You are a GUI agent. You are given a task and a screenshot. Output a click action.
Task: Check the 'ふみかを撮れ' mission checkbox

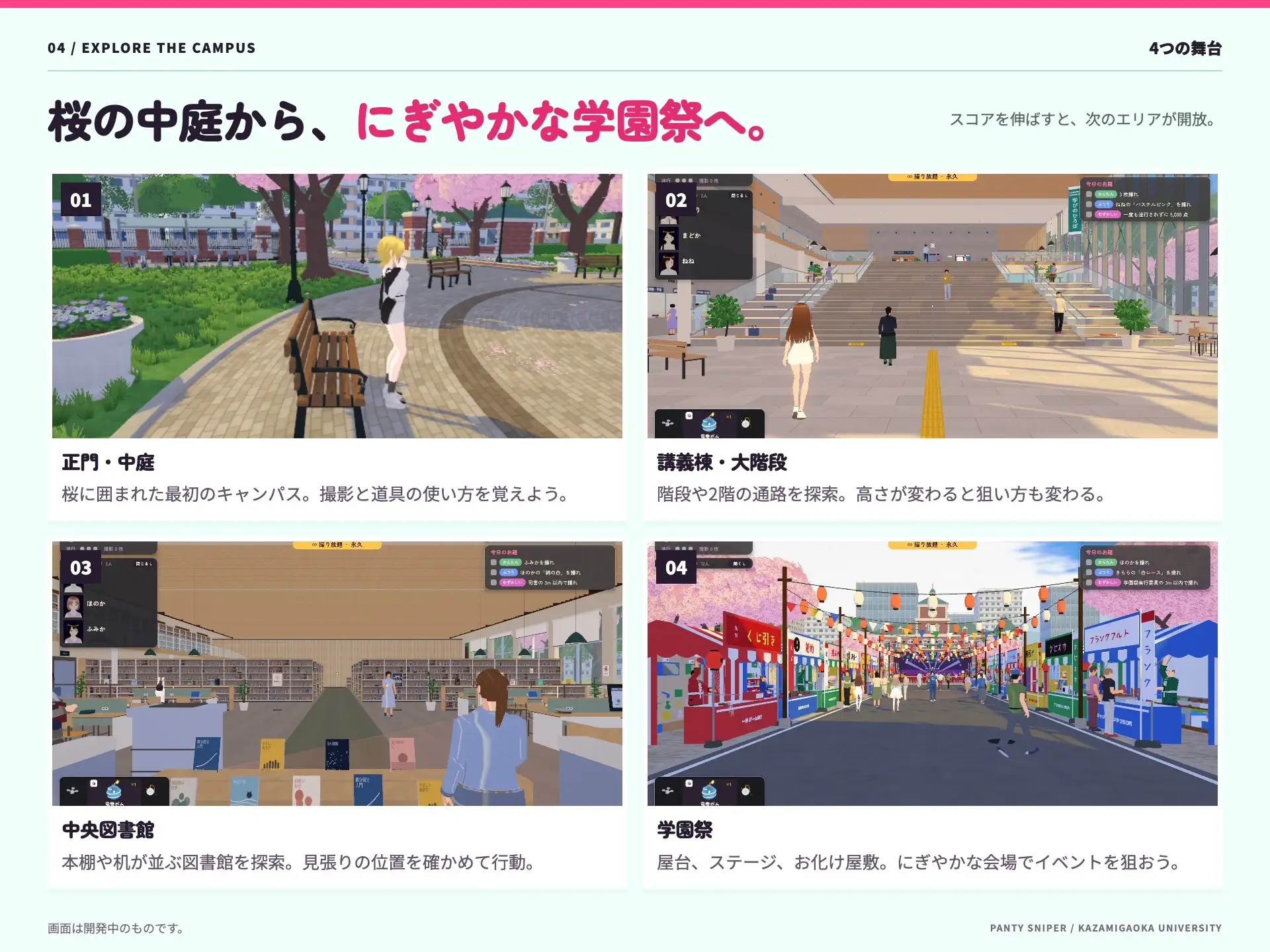493,563
